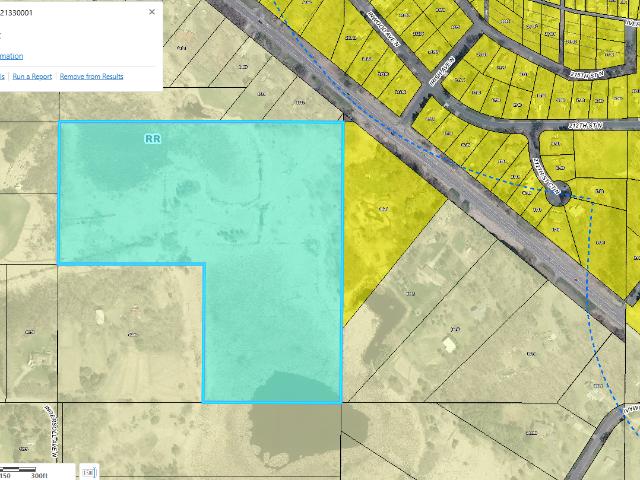This screenshot has height=480, width=640.
Task: Open the partially visible link ending in 'mation'
Action: click(11, 56)
